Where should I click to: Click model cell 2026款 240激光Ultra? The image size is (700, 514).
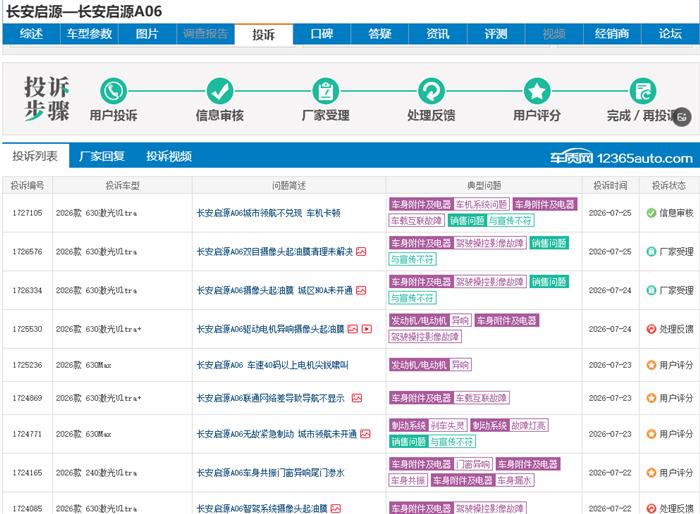click(x=96, y=472)
